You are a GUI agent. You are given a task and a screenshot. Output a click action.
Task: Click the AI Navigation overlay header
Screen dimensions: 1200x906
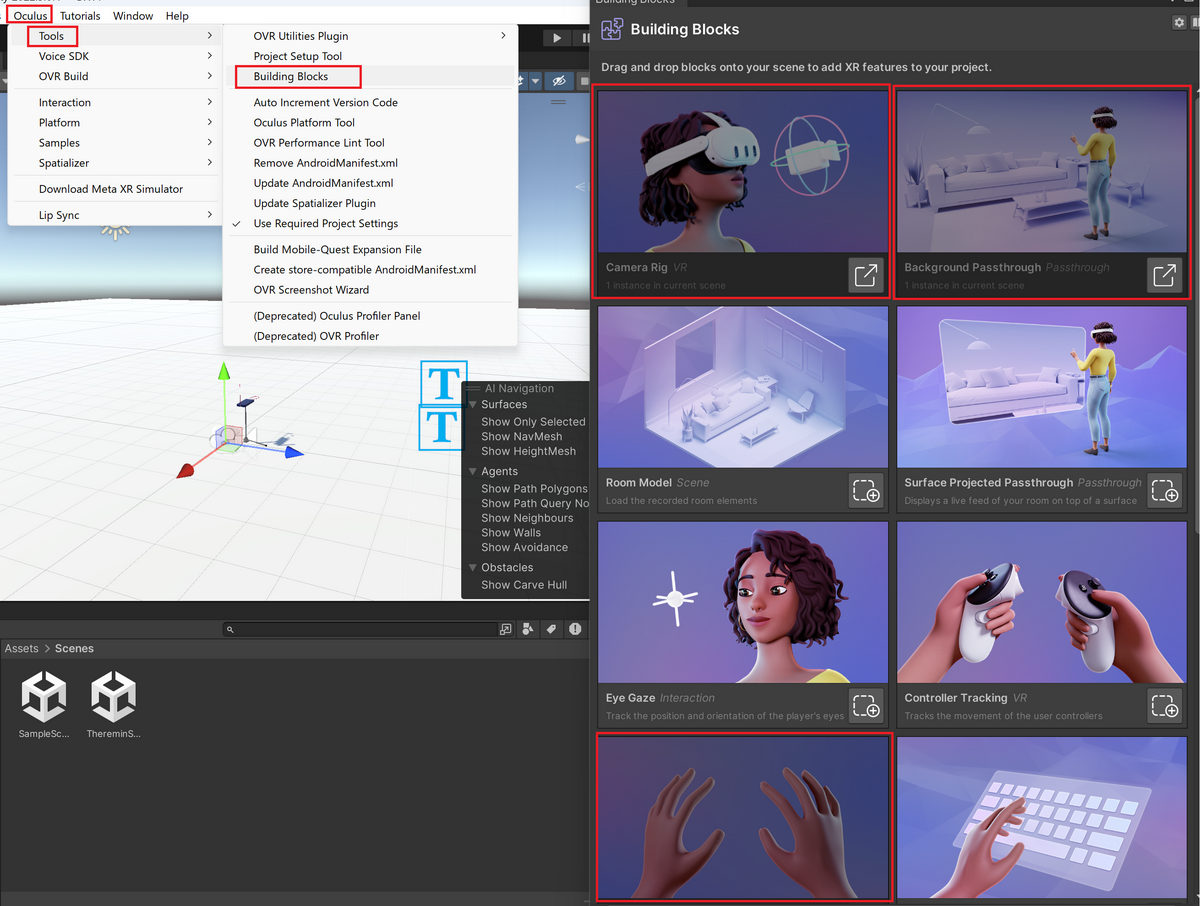(x=525, y=388)
